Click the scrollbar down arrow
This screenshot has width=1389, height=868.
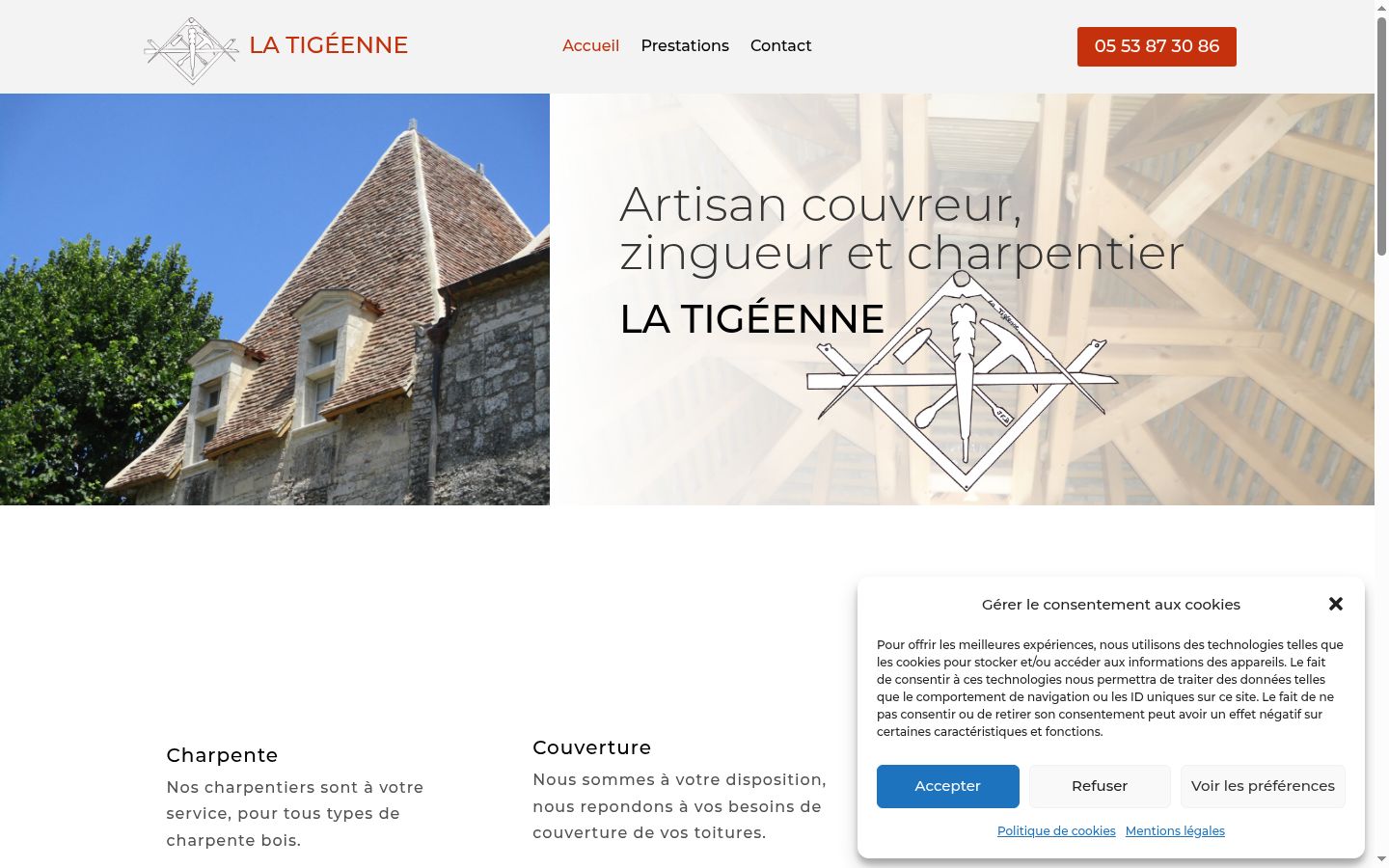coord(1381,859)
